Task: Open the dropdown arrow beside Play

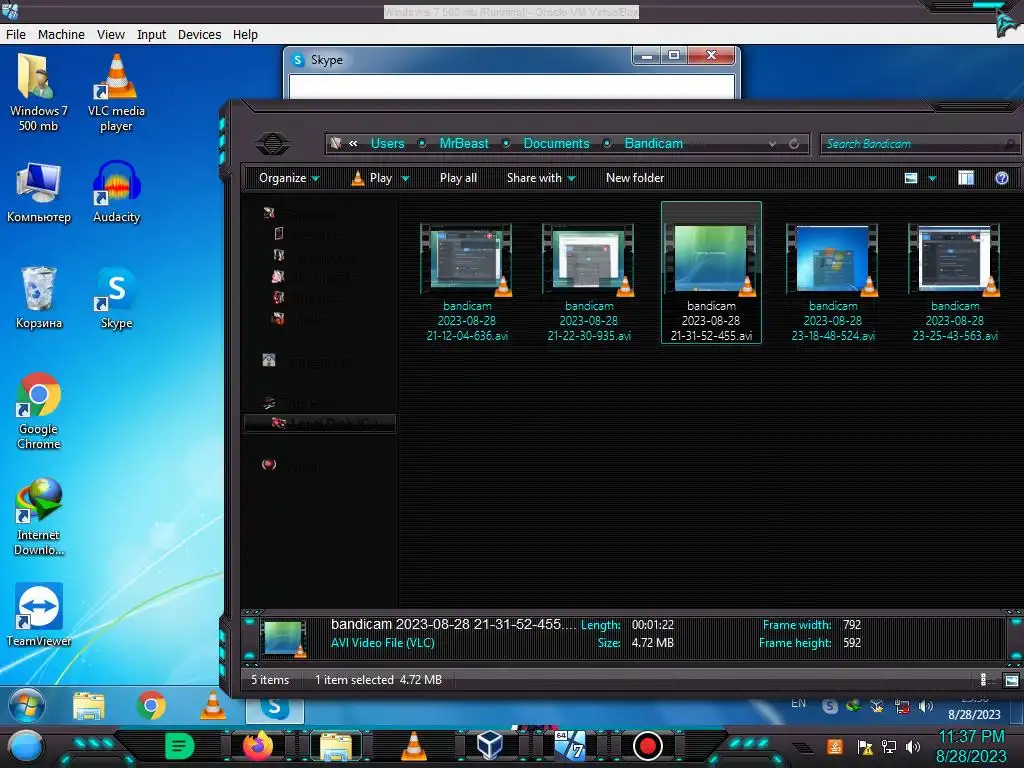Action: point(405,178)
